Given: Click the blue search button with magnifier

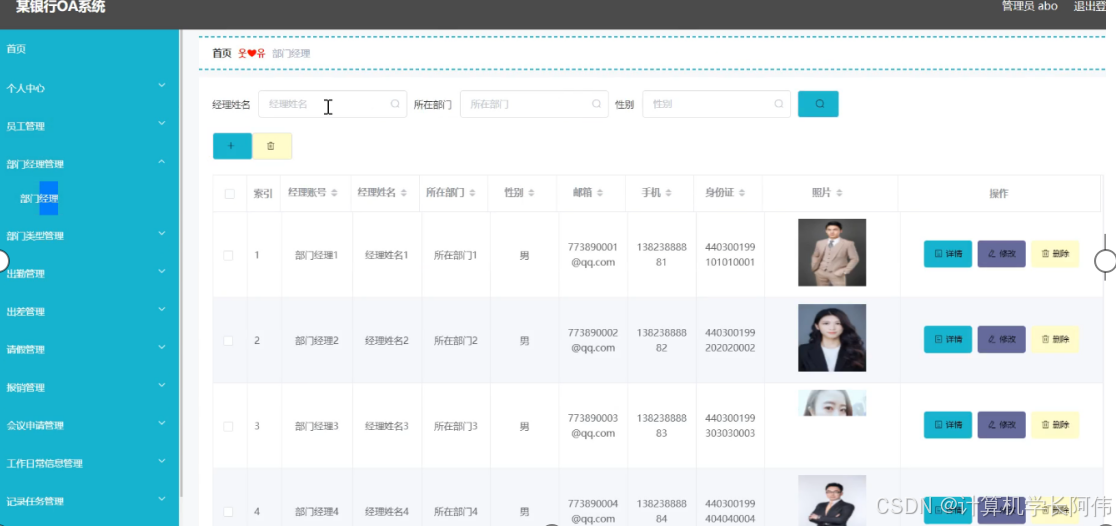Looking at the screenshot, I should click(x=818, y=104).
